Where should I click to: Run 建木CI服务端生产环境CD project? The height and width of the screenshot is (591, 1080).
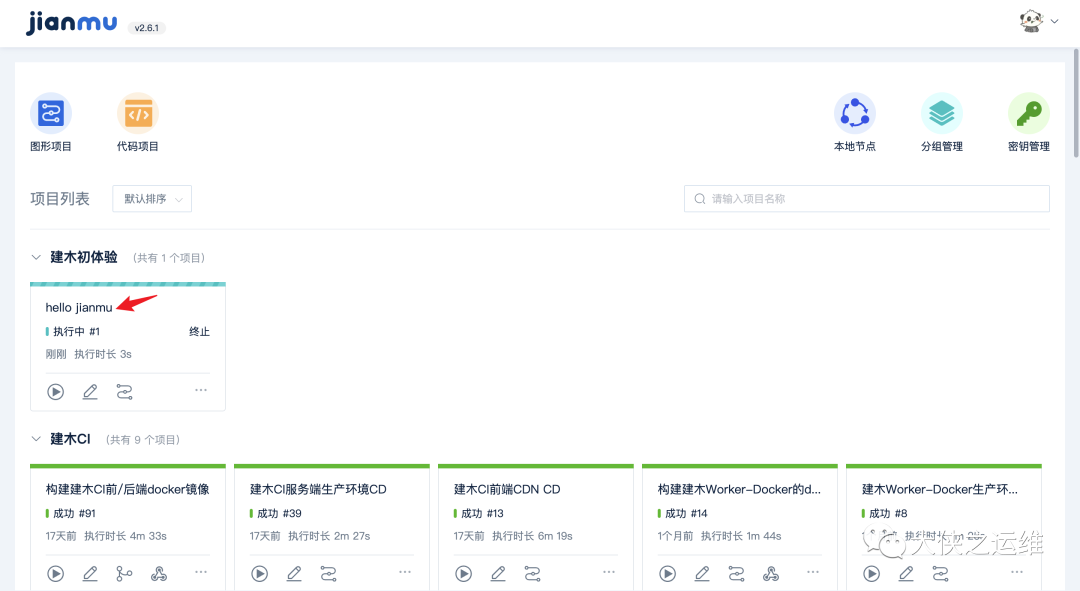pos(260,574)
